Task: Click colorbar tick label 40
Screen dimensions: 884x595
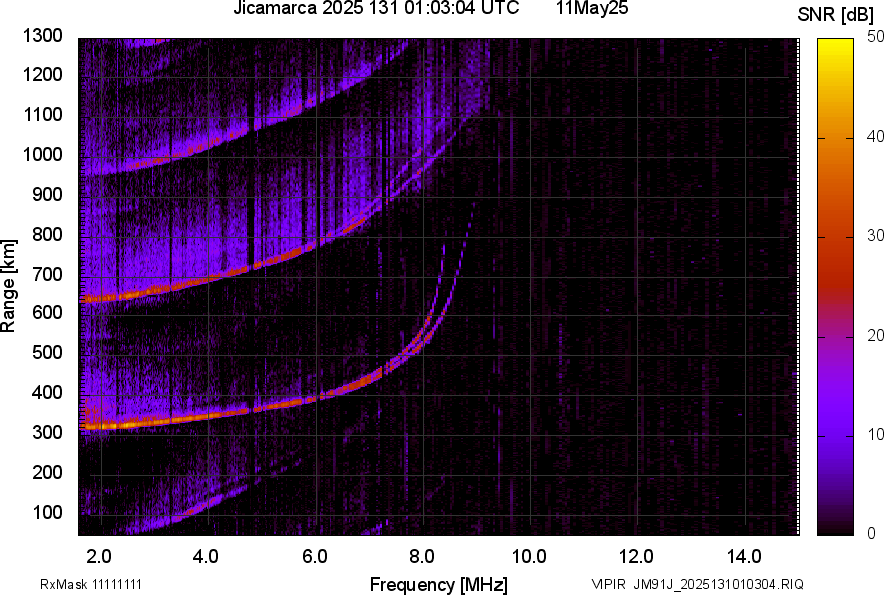Action: click(x=874, y=136)
